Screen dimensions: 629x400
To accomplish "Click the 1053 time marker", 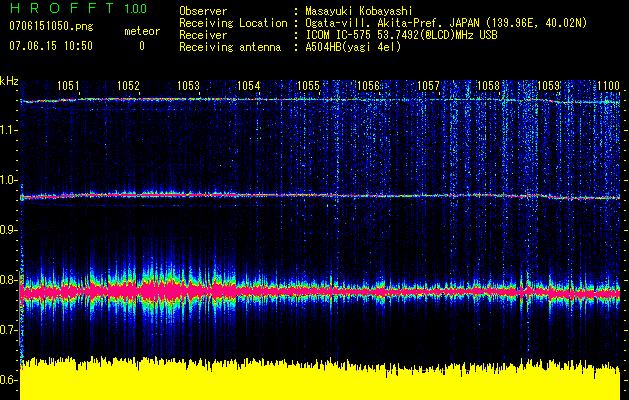I will 189,85.
